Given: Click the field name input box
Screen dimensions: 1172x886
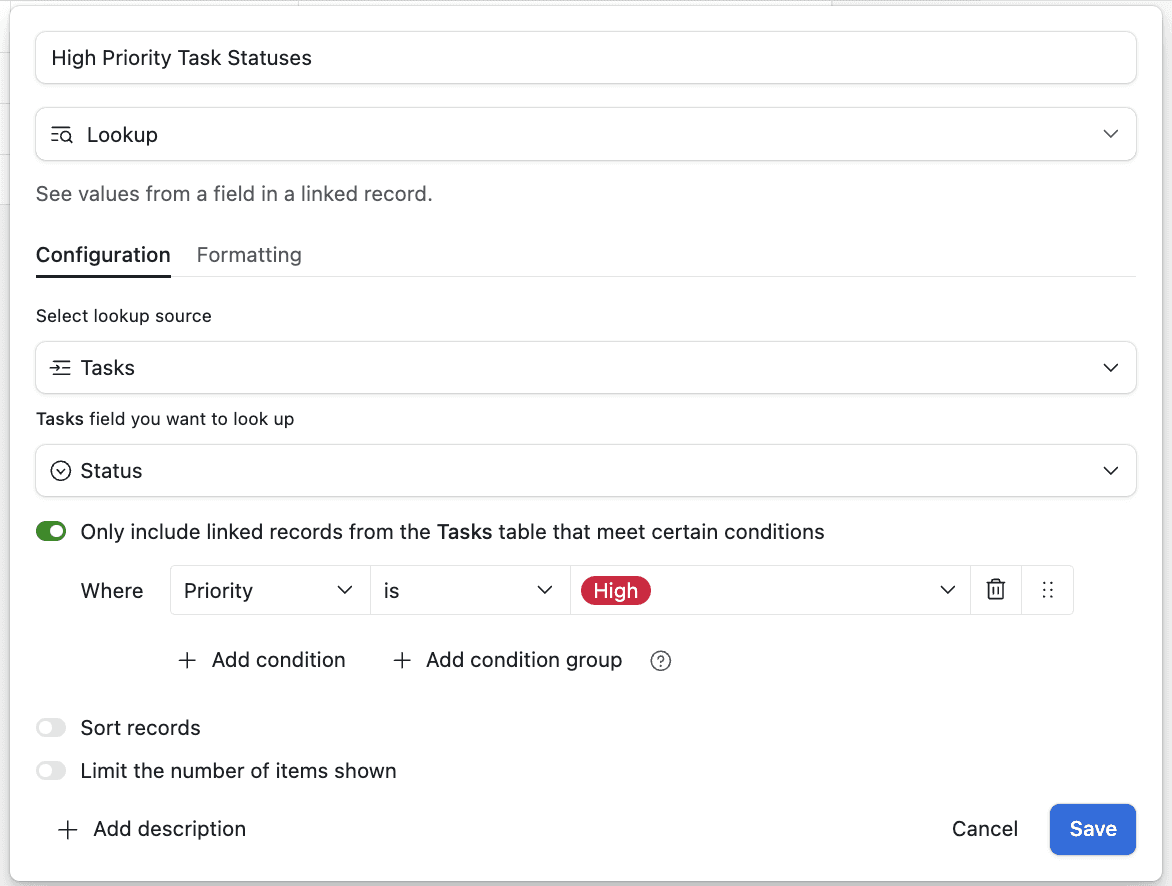Looking at the screenshot, I should [x=586, y=58].
